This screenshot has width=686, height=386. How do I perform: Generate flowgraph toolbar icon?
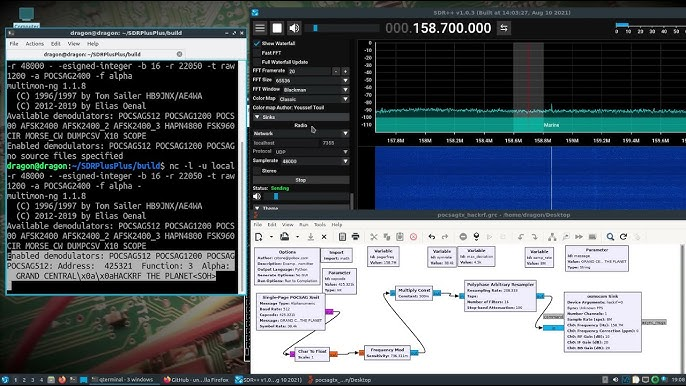[476, 237]
